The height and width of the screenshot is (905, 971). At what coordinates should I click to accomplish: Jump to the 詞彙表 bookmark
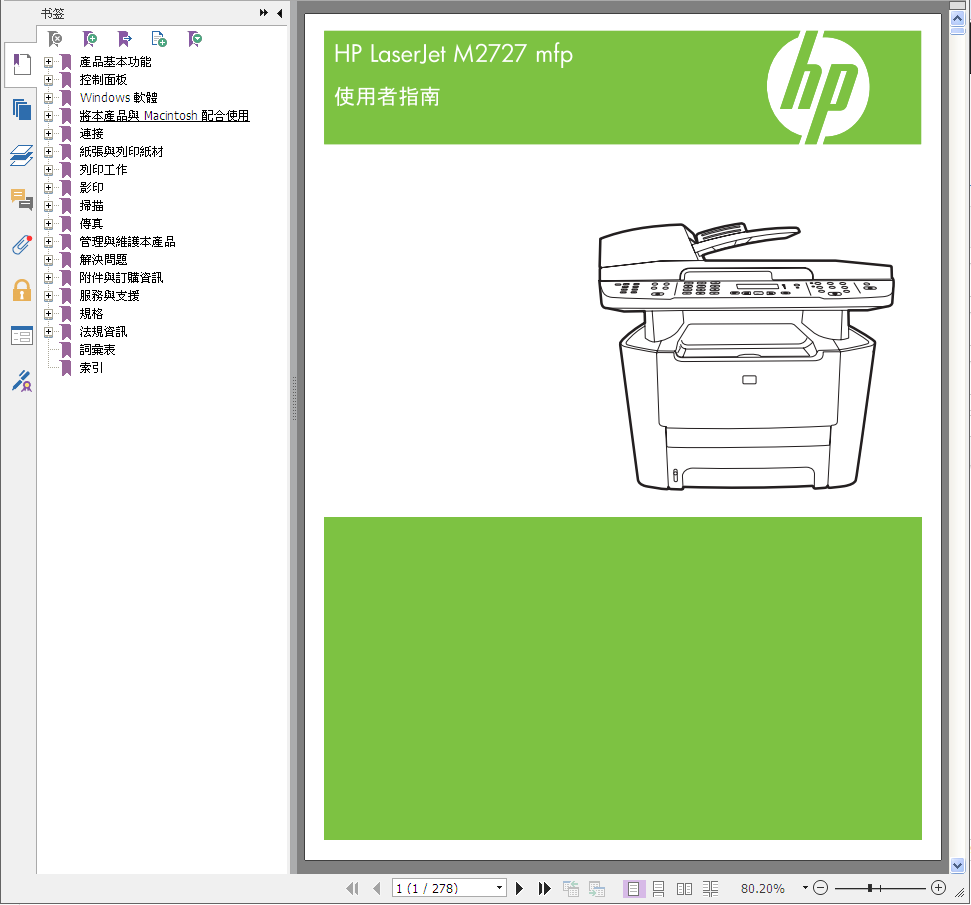[97, 349]
